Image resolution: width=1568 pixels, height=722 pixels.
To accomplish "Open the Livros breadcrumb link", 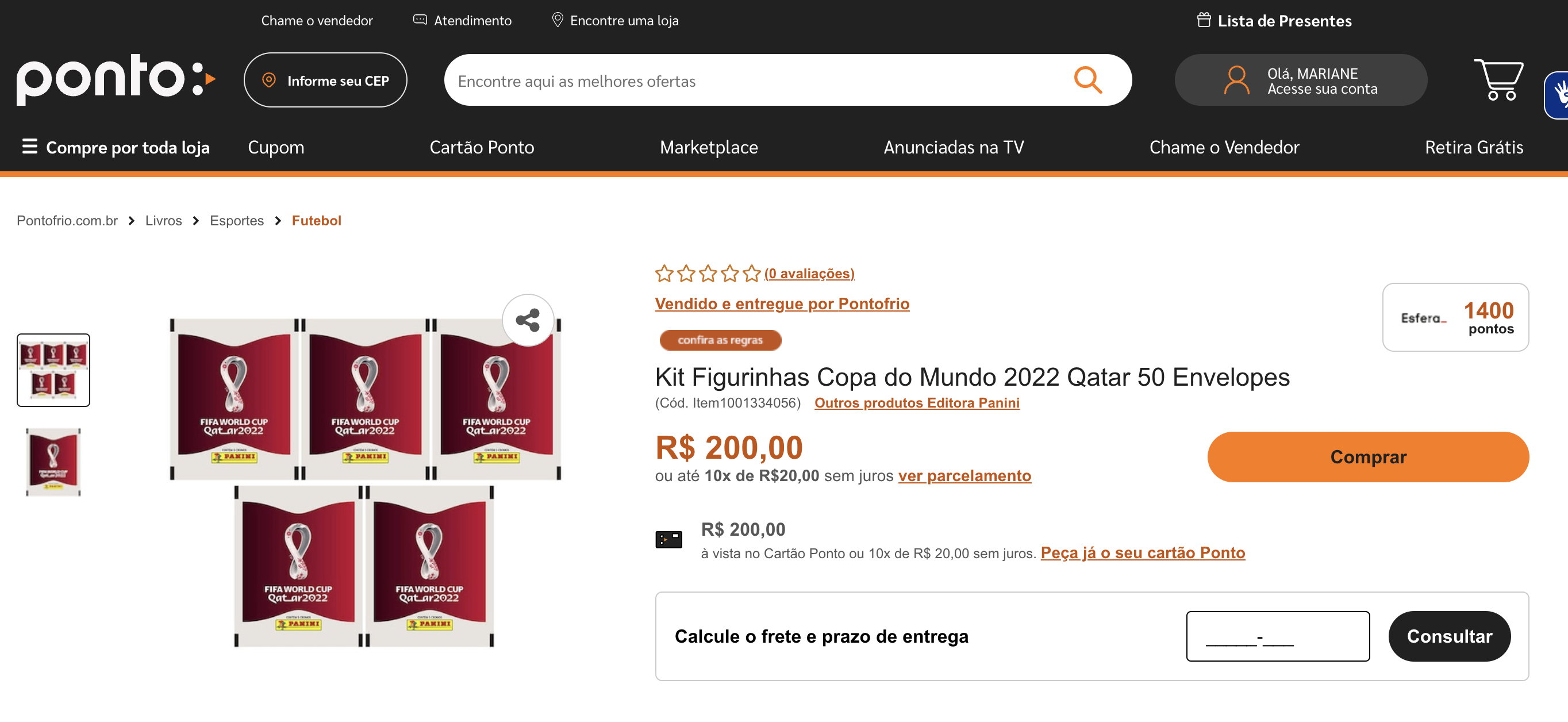I will [x=163, y=220].
